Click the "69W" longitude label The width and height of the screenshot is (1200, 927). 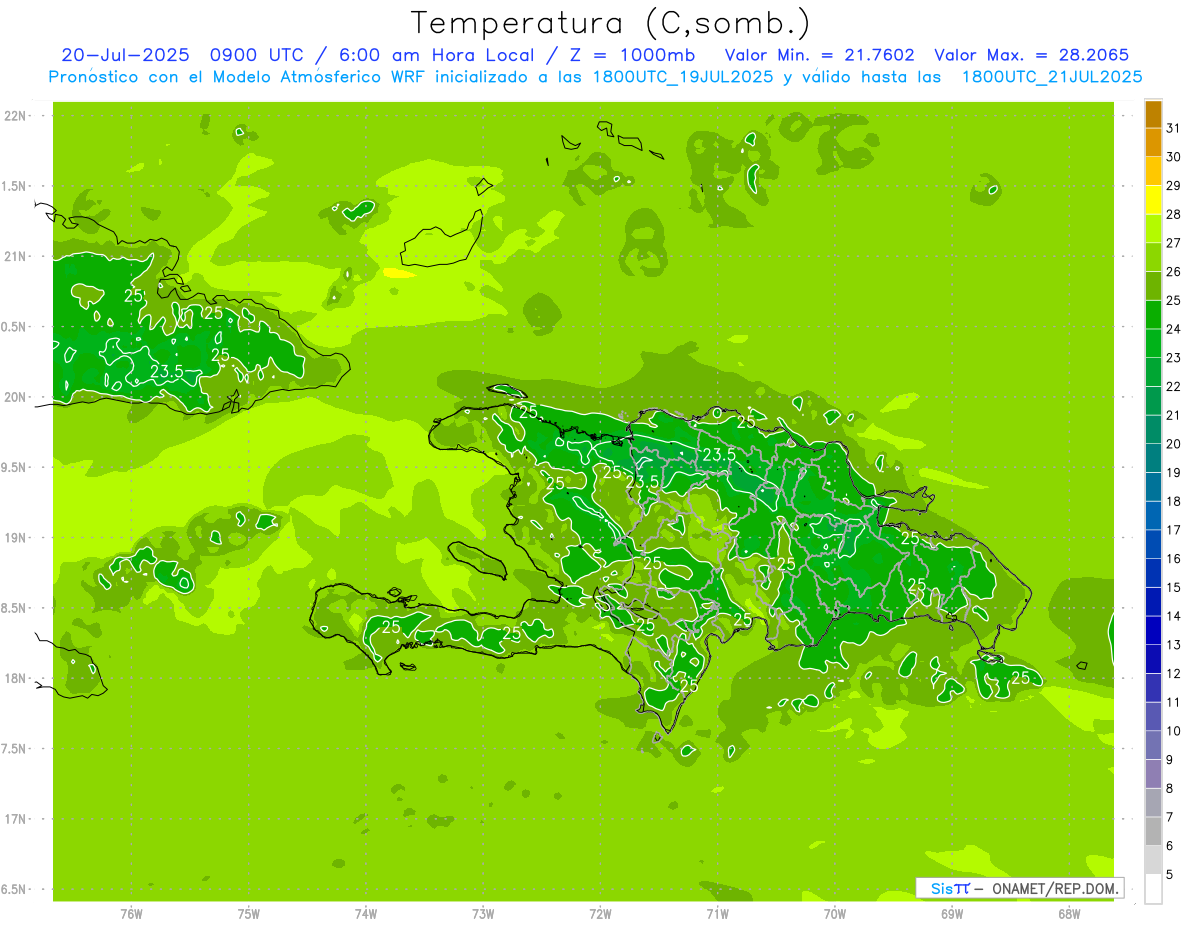[x=952, y=913]
